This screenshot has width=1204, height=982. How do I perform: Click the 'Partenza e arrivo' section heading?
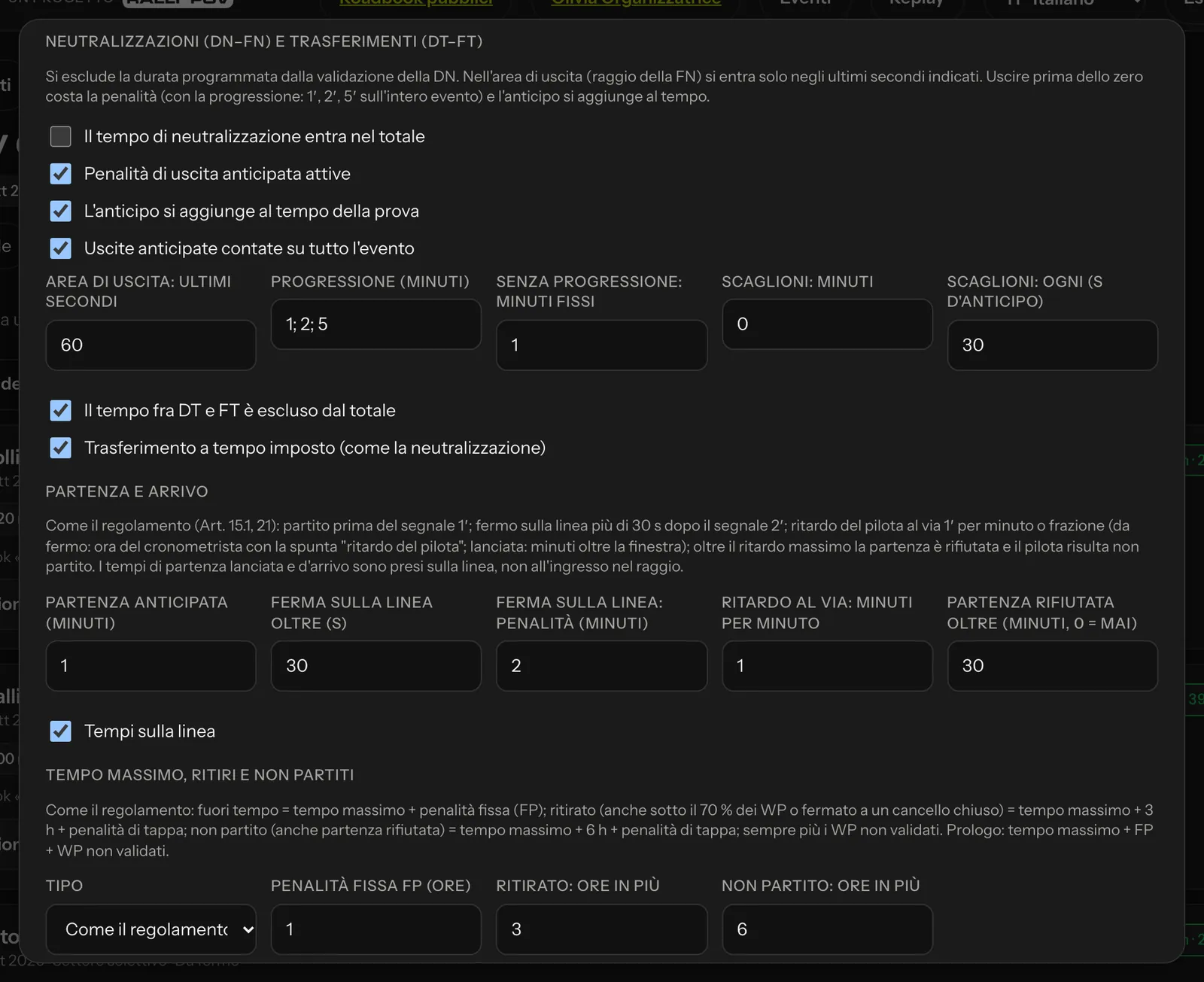[x=126, y=491]
